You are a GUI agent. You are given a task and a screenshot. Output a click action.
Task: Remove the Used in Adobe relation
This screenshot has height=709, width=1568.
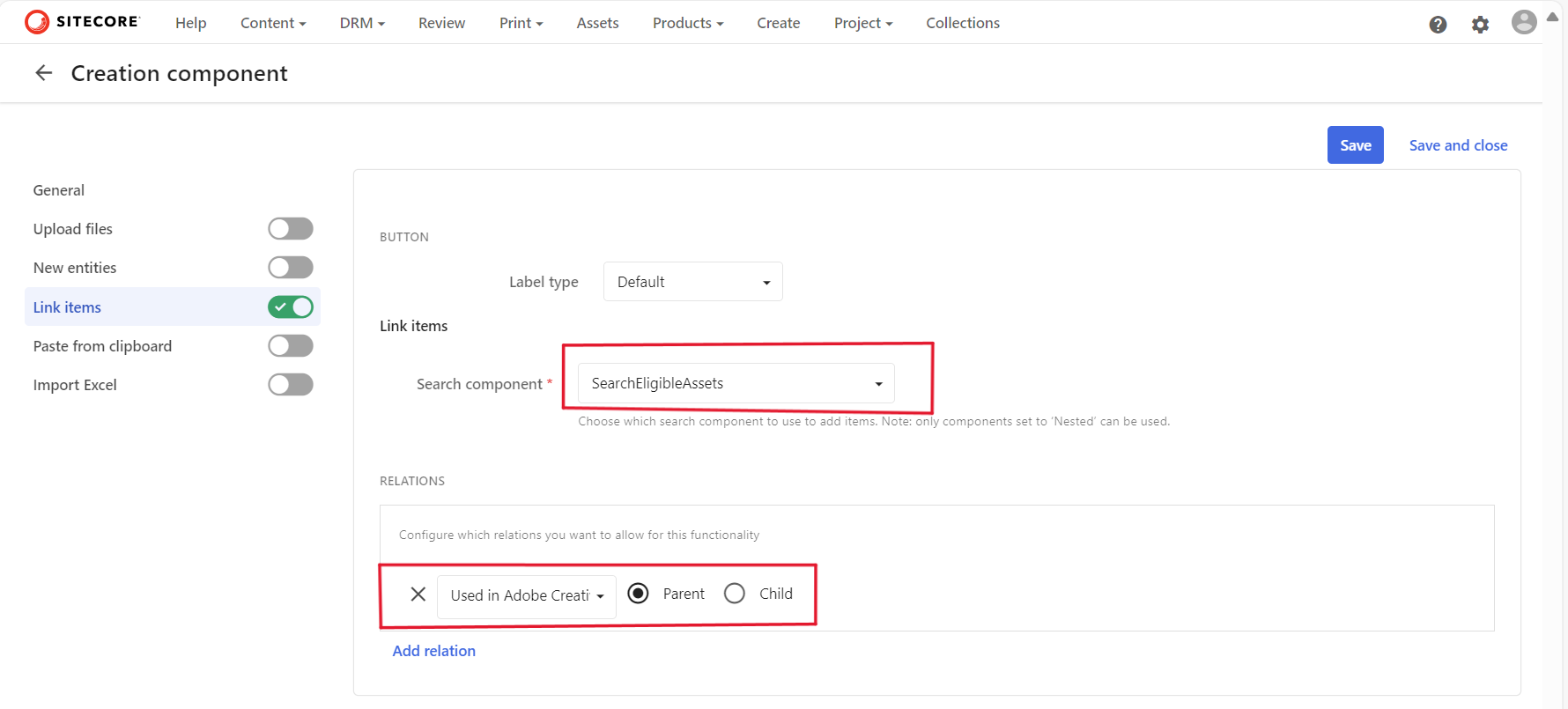coord(418,595)
